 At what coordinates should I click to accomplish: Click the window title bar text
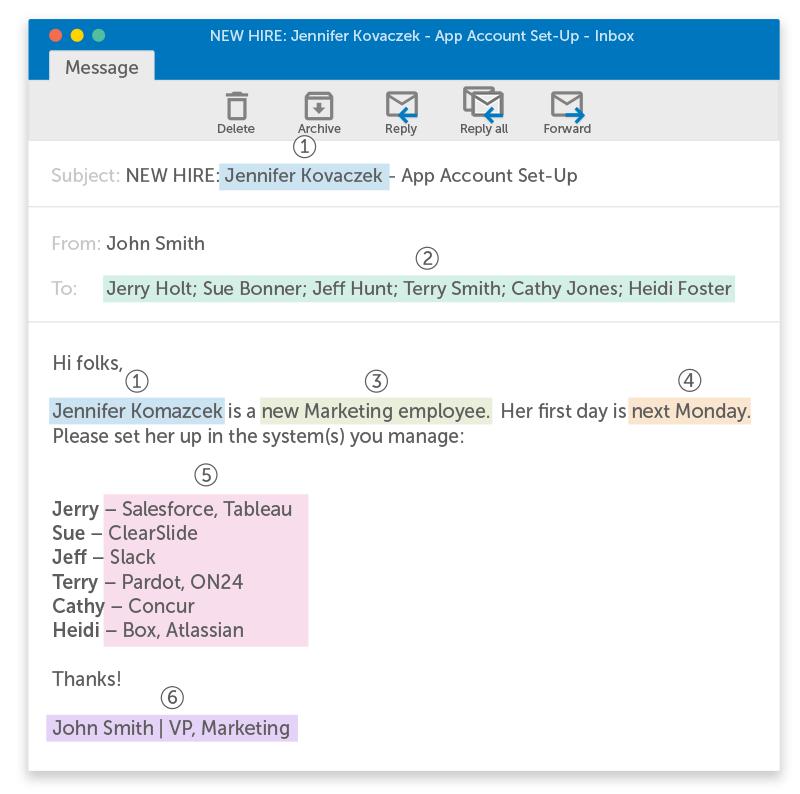(x=421, y=35)
